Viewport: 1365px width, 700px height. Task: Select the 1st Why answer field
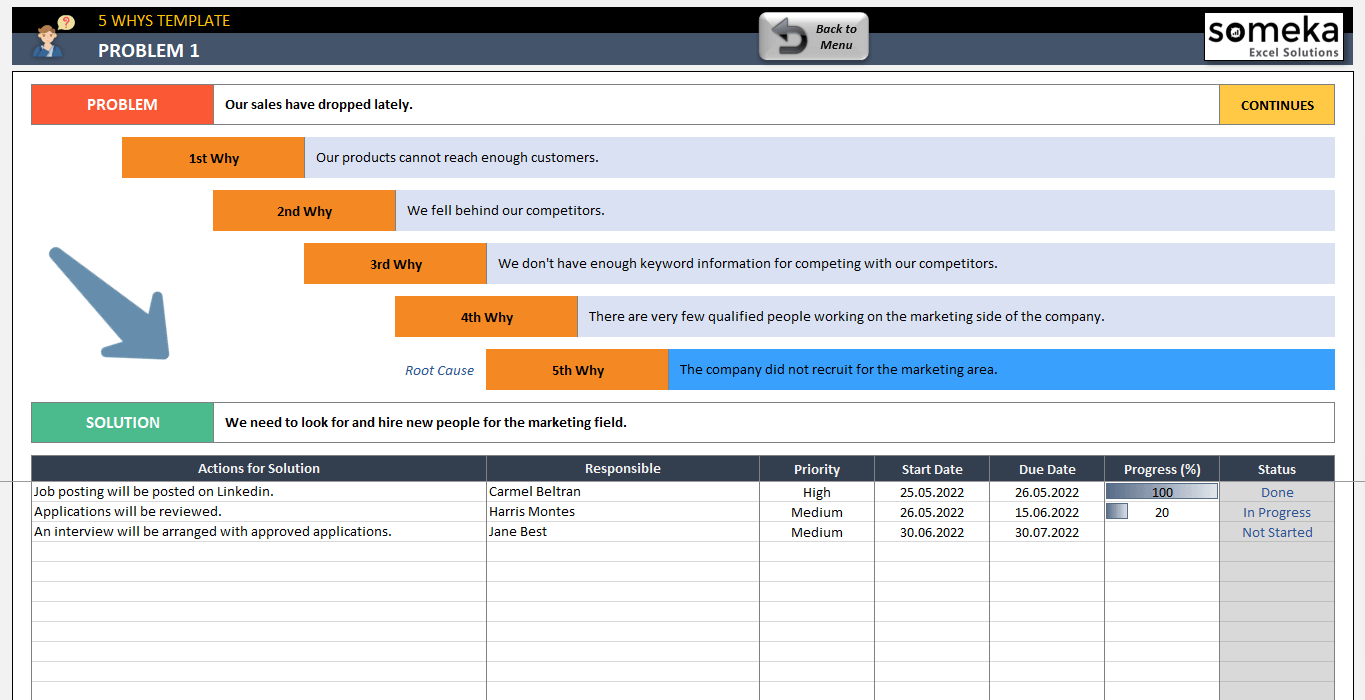coord(819,158)
